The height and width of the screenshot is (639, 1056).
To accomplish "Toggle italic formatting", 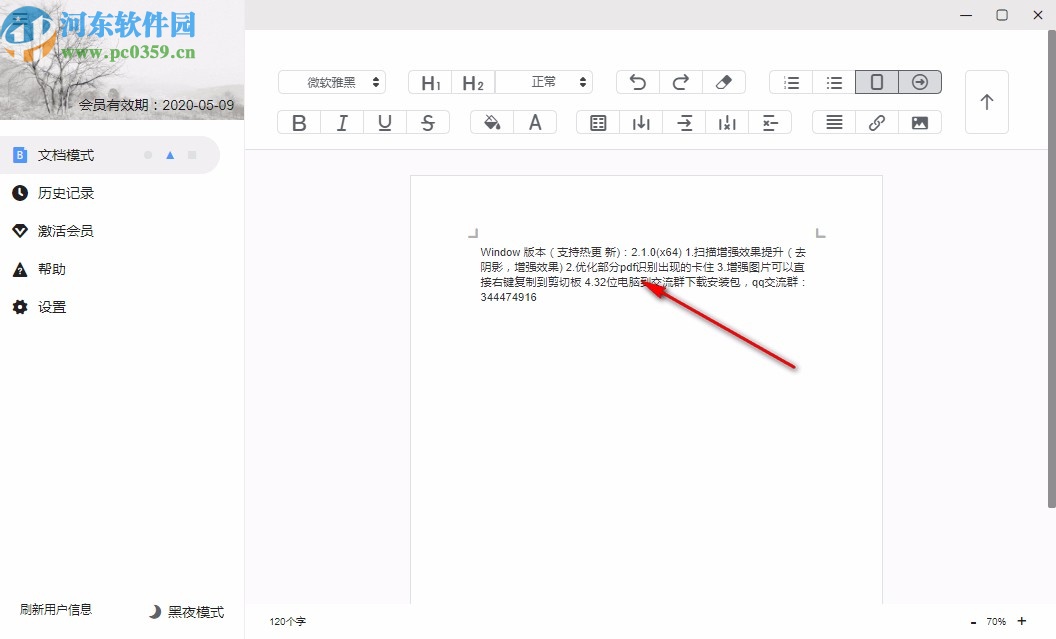I will pos(342,123).
